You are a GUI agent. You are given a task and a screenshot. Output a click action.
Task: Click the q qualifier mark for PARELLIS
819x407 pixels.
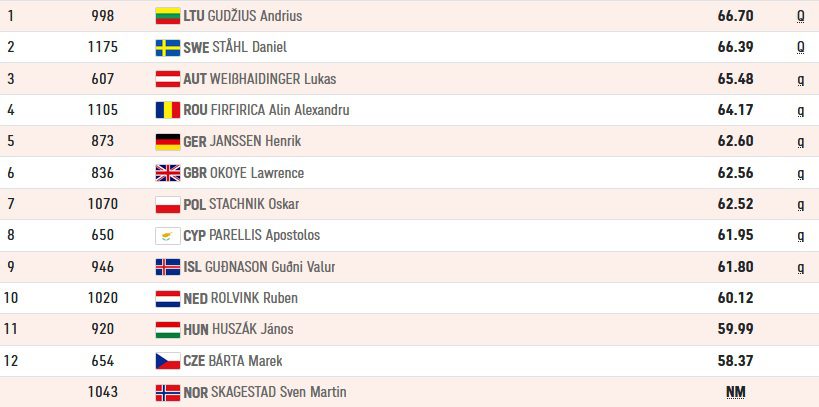pyautogui.click(x=801, y=236)
